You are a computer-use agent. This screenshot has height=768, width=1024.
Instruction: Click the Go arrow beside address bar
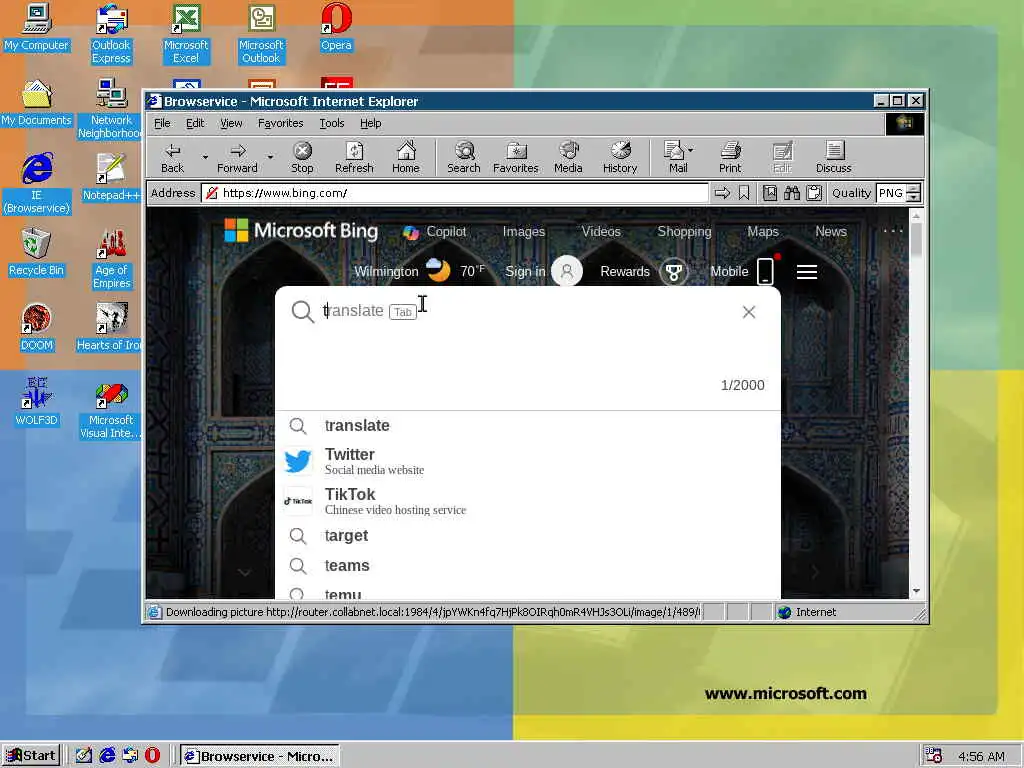(x=722, y=193)
